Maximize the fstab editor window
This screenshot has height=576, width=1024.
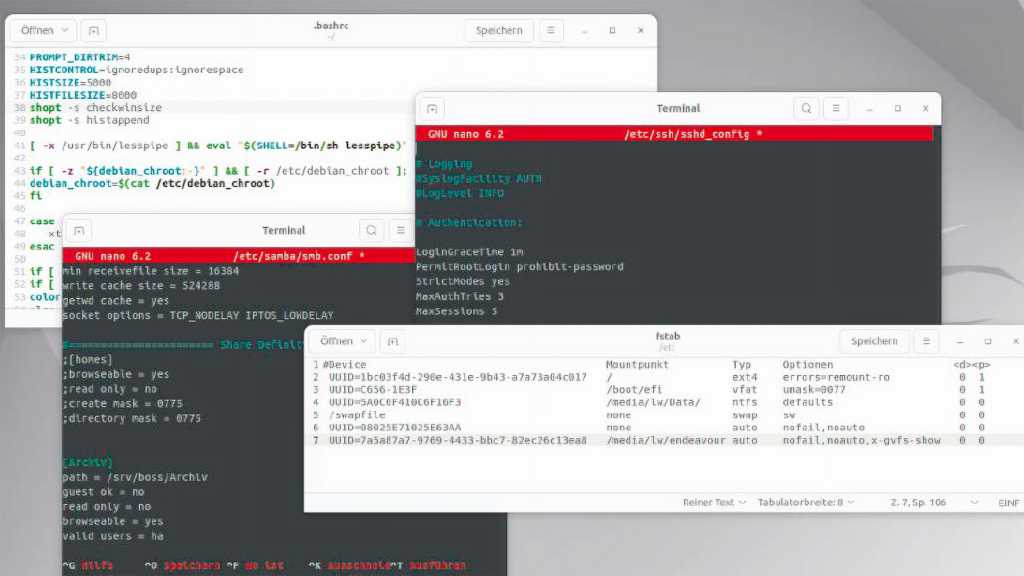(x=987, y=342)
